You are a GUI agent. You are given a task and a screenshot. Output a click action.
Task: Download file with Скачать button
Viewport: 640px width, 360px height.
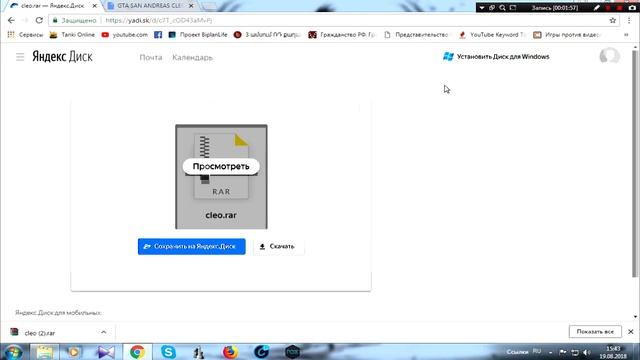point(278,247)
